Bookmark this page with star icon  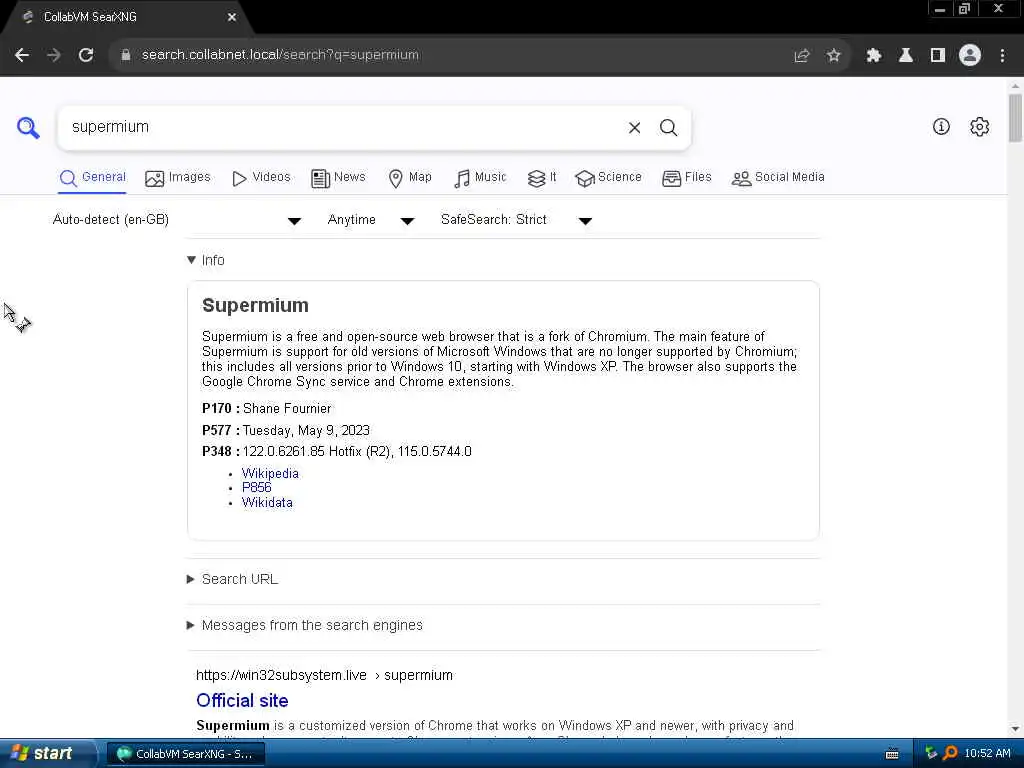(833, 56)
